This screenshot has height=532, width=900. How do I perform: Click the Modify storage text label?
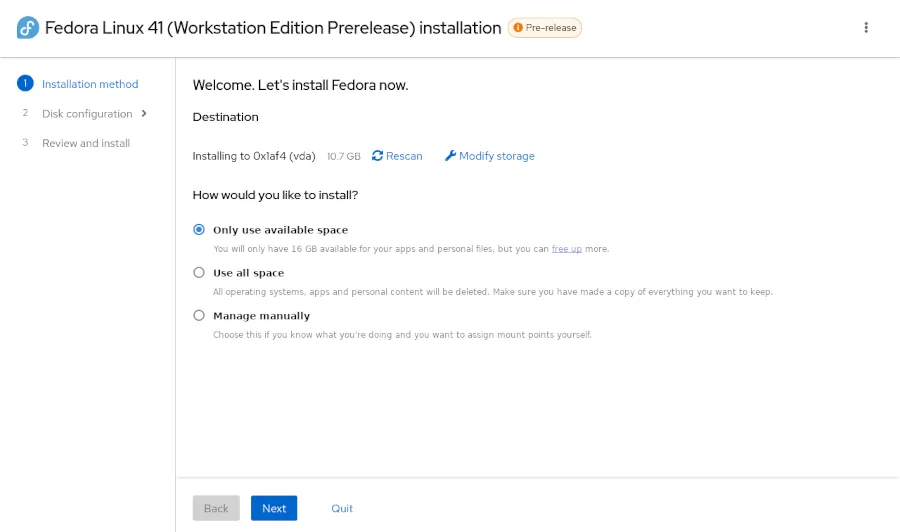point(497,156)
